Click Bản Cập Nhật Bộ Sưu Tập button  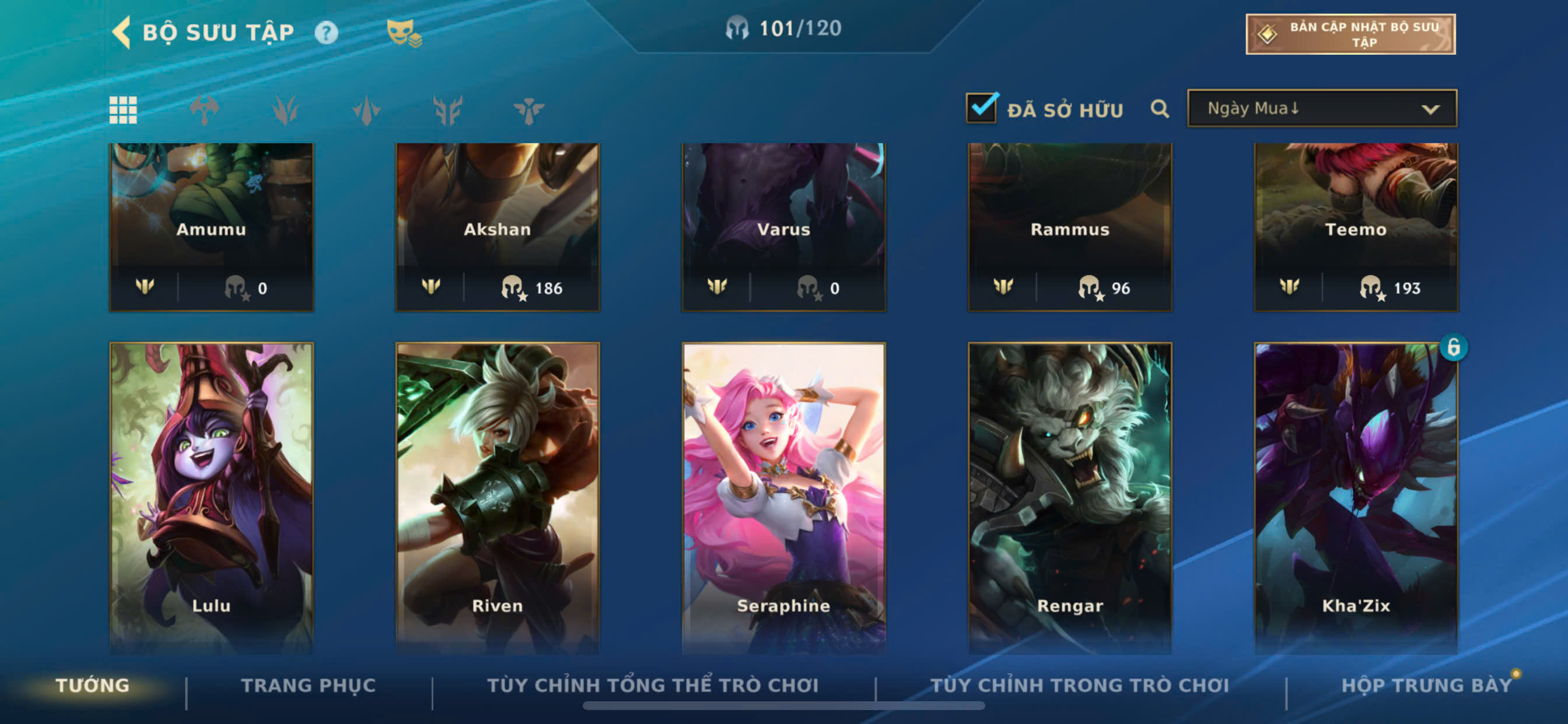click(x=1350, y=34)
